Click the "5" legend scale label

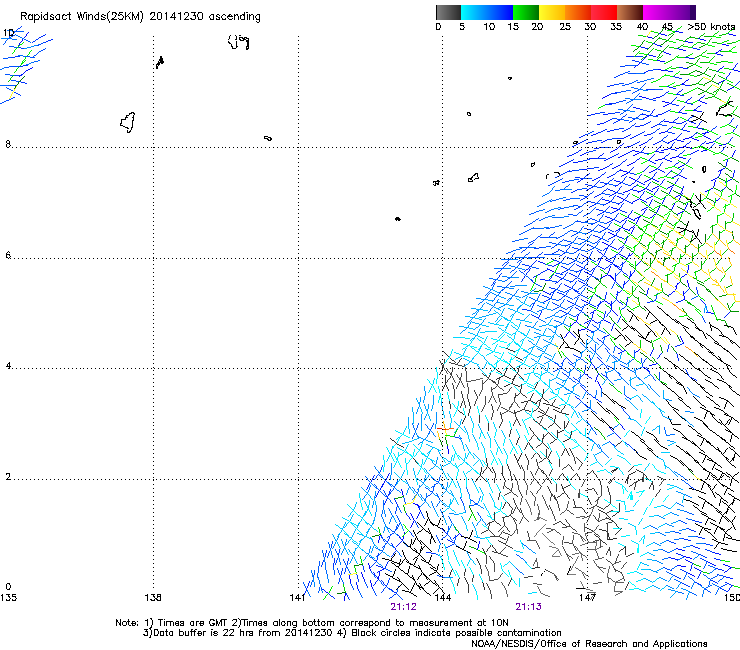pos(462,27)
